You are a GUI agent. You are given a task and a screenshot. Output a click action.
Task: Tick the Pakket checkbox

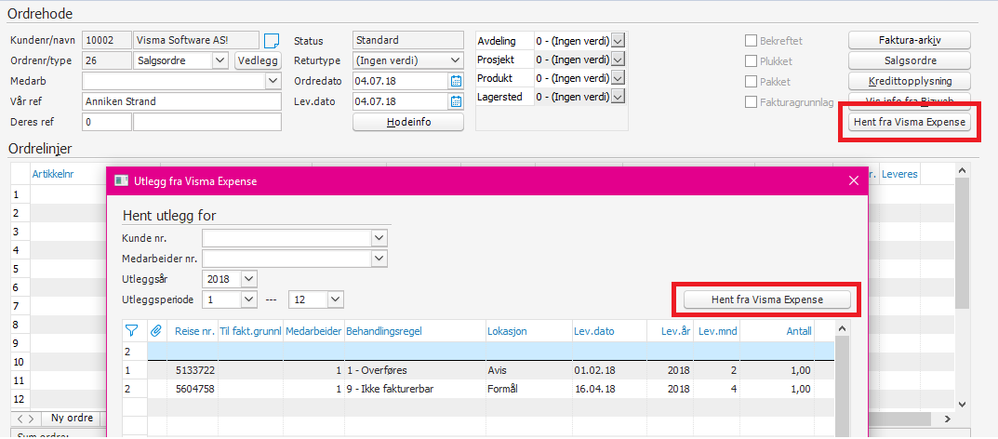pyautogui.click(x=751, y=82)
